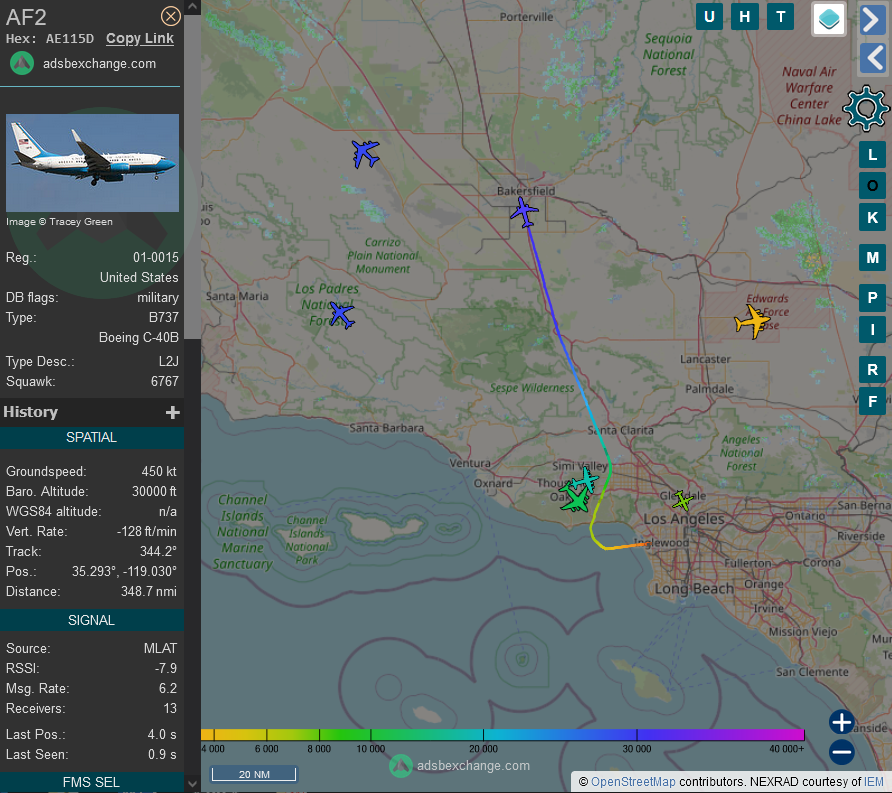Click the R map option button
The height and width of the screenshot is (793, 892).
872,370
